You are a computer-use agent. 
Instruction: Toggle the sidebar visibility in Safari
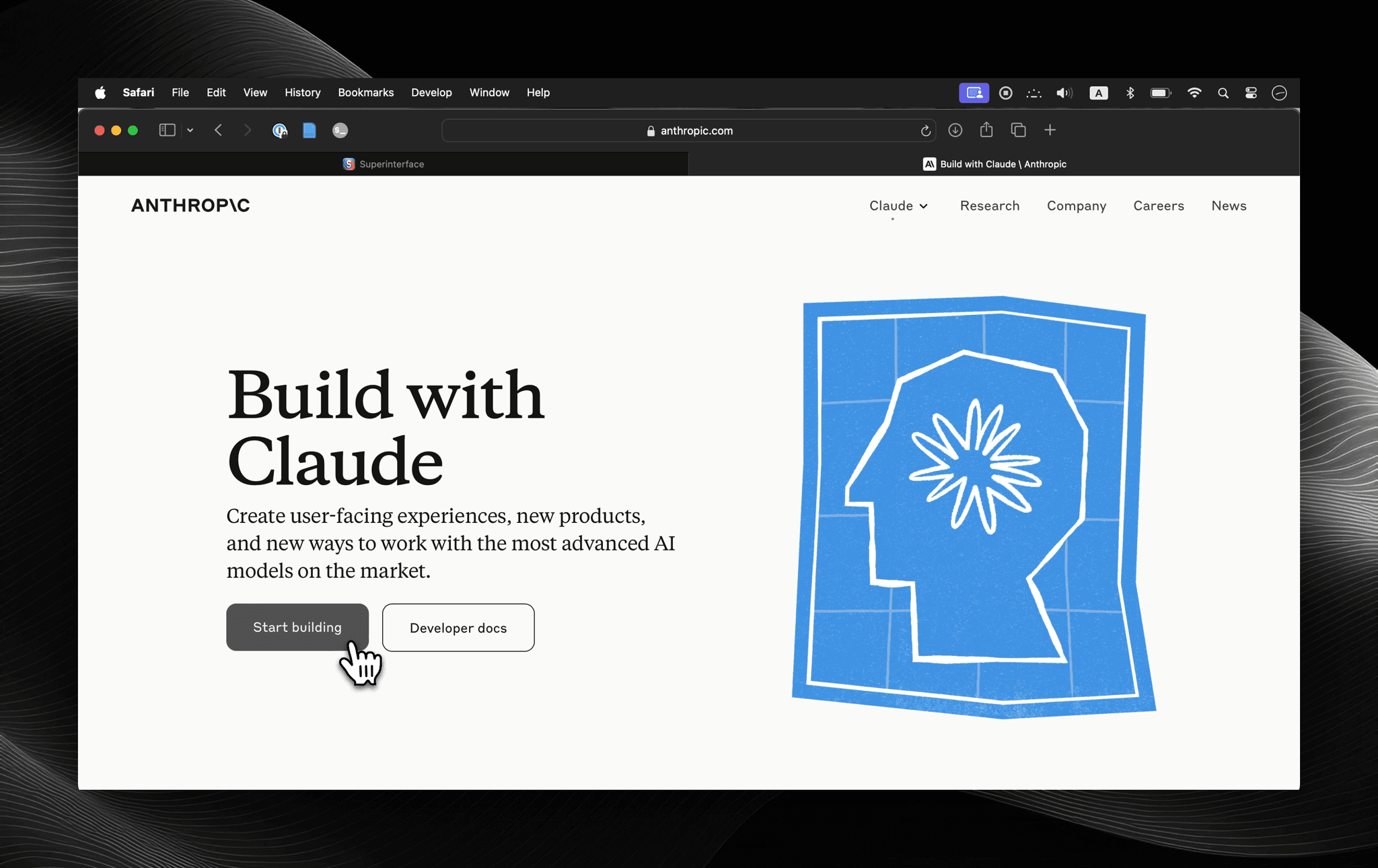point(167,130)
